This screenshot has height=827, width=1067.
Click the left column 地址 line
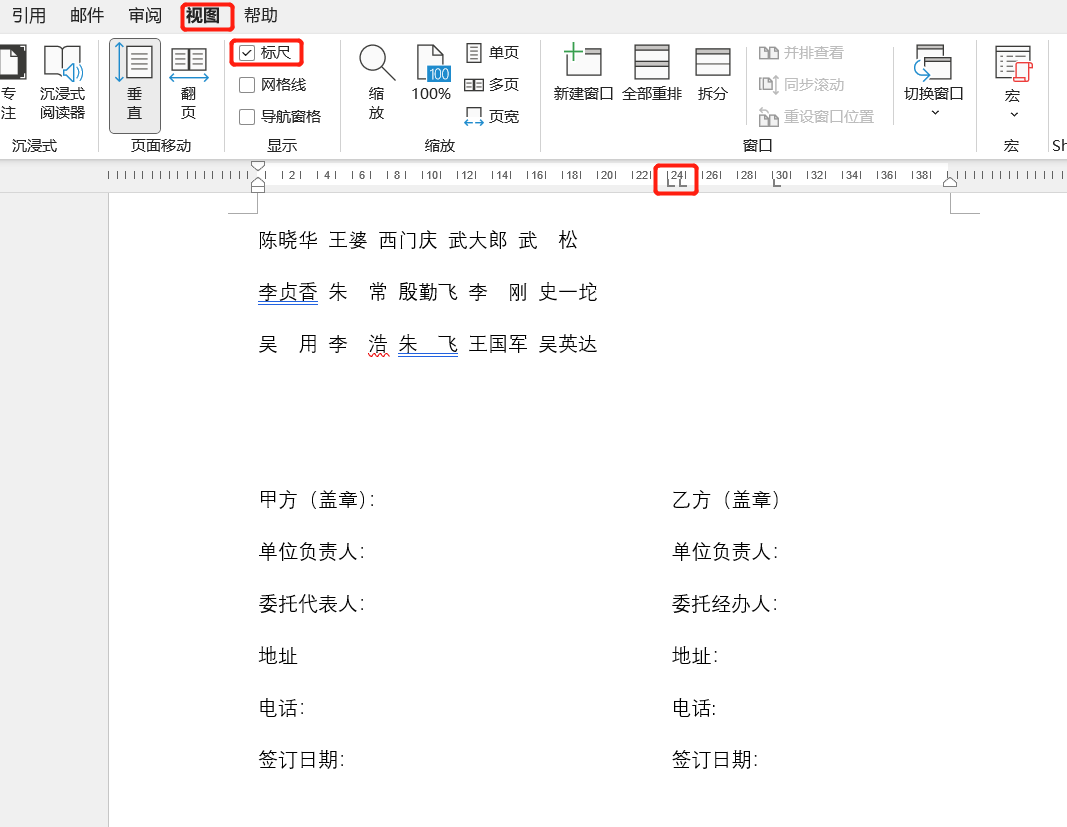click(278, 655)
